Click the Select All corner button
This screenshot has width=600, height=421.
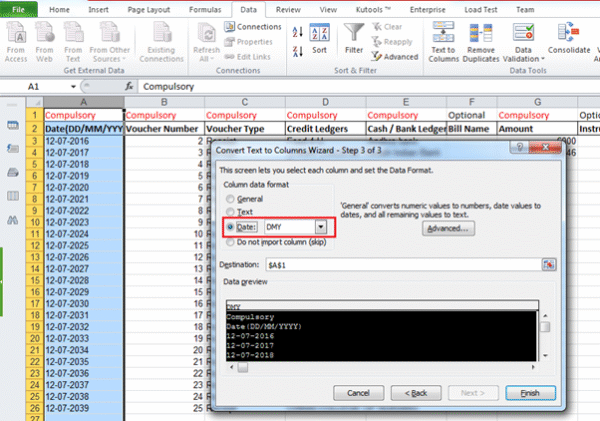click(34, 102)
